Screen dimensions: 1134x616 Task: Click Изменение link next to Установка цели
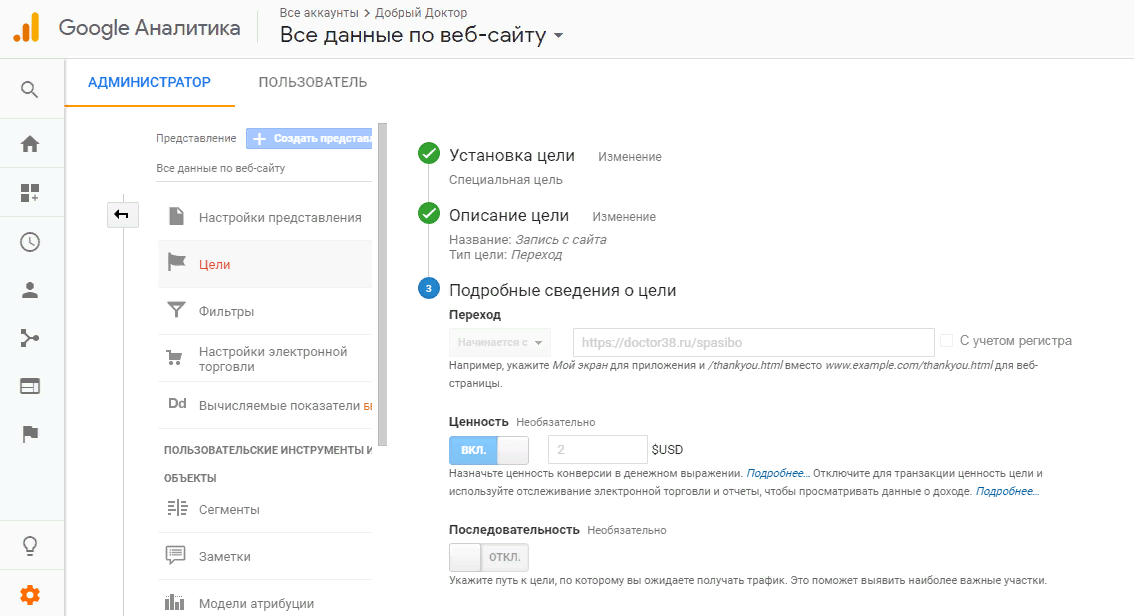tap(629, 157)
